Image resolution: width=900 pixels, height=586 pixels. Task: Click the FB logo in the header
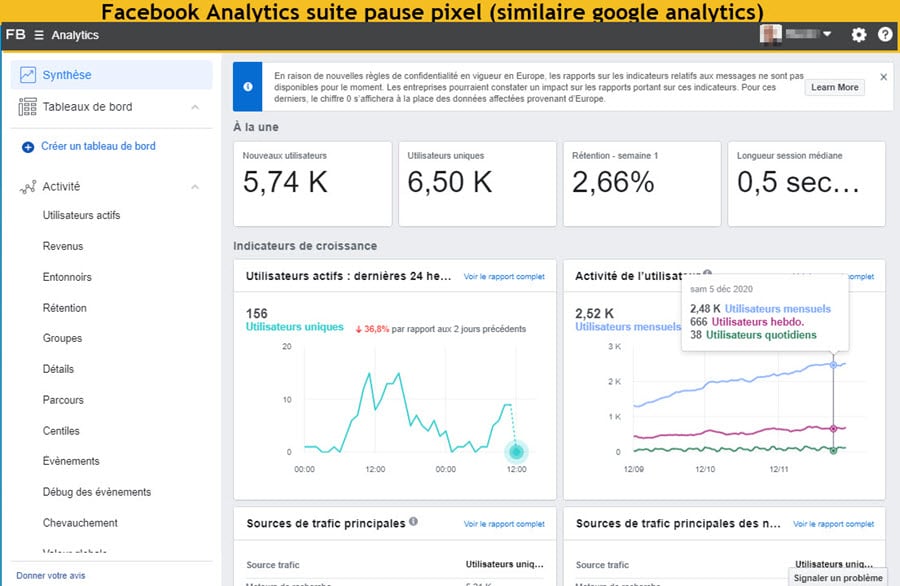(15, 34)
